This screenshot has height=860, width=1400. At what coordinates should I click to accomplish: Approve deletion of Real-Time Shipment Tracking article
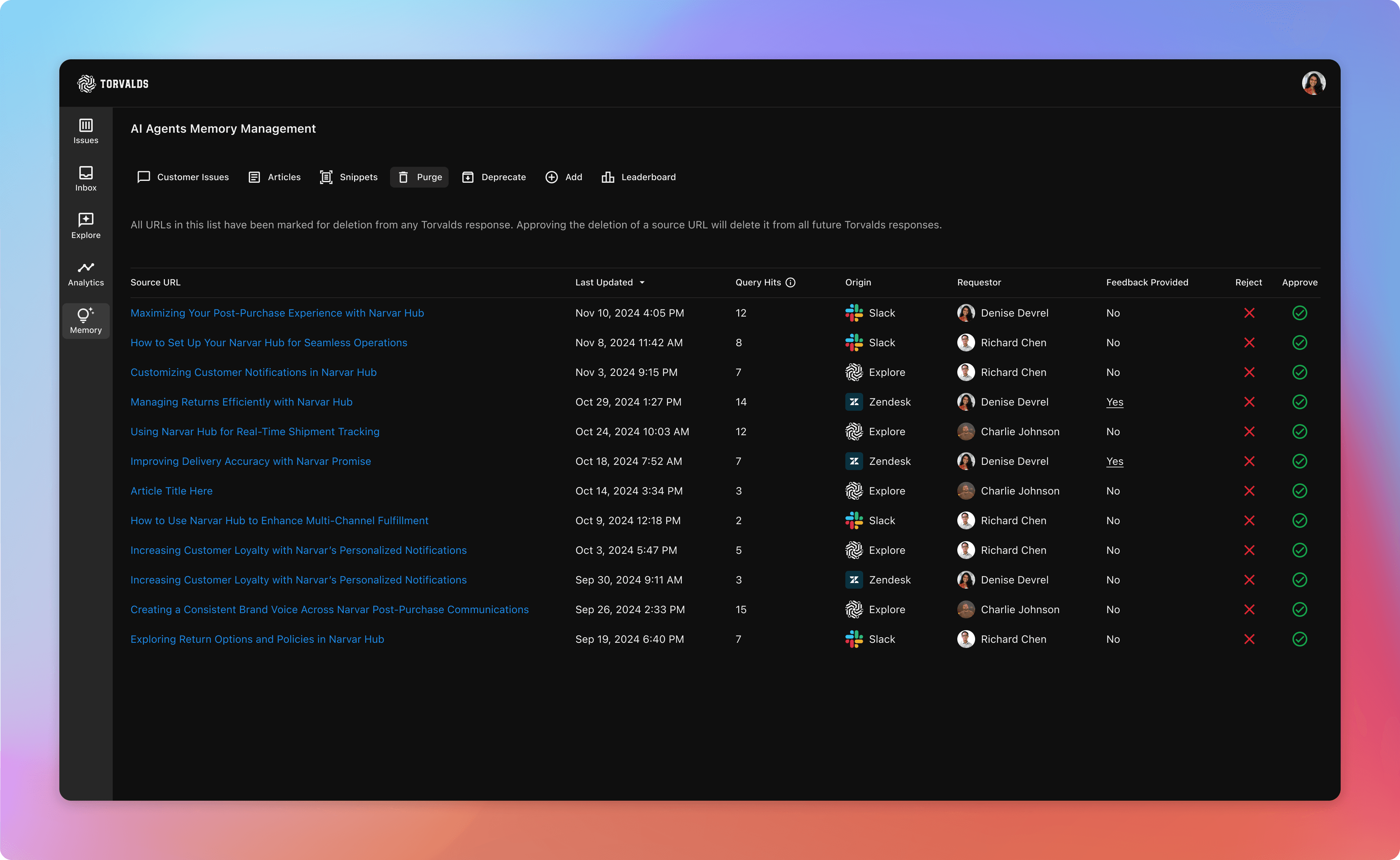click(x=1300, y=432)
